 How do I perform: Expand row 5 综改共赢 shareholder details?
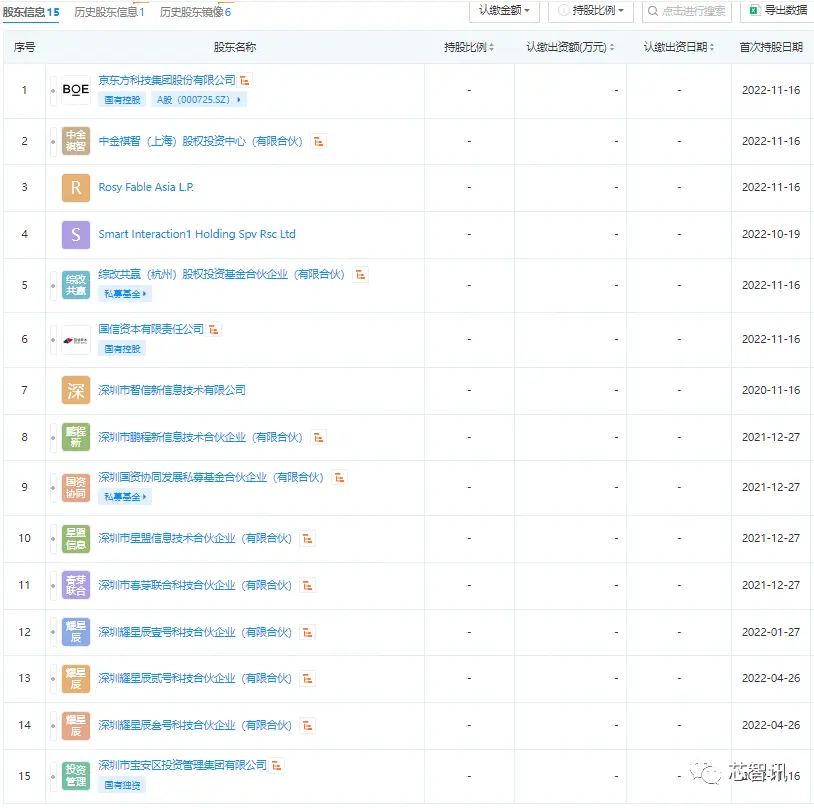point(53,286)
